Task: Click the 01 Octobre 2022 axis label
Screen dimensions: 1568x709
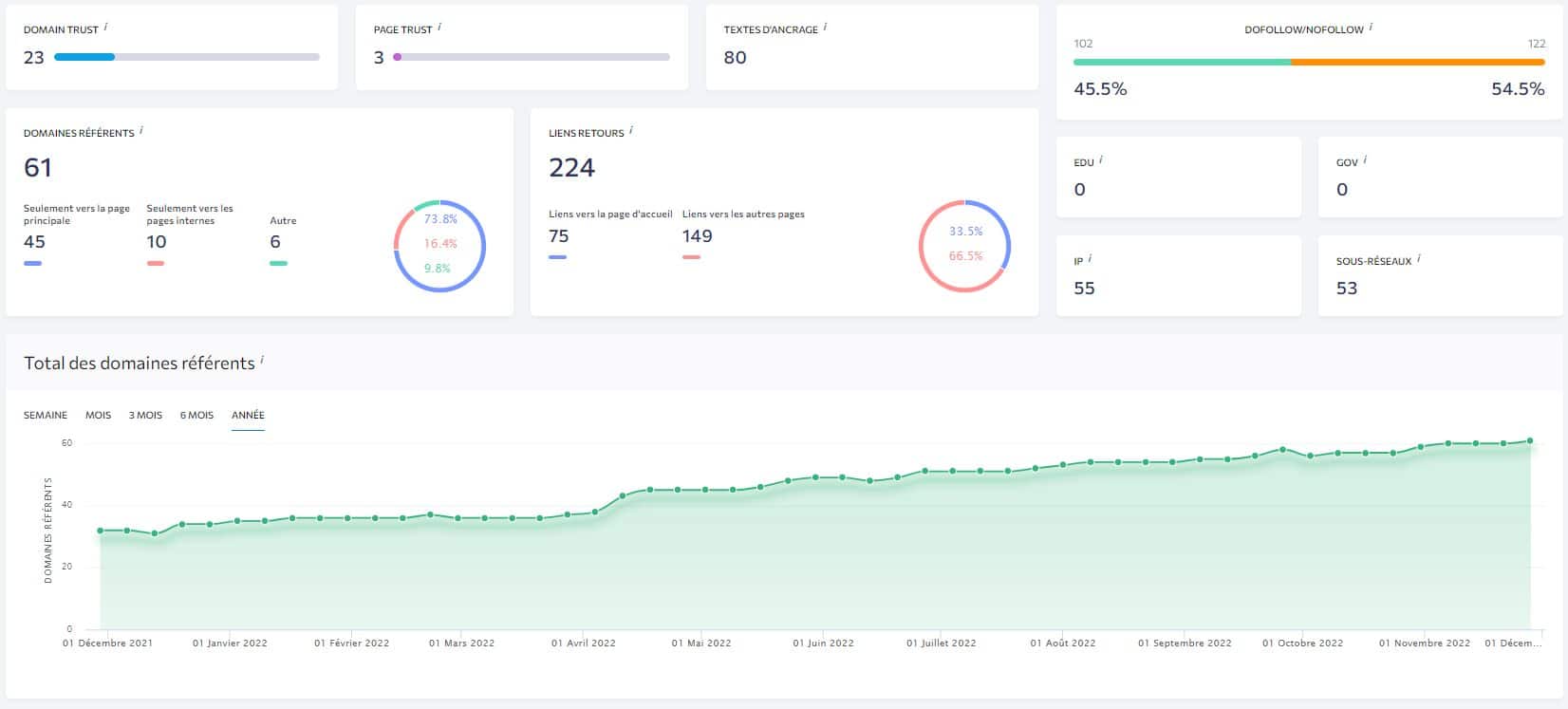Action: point(1302,643)
